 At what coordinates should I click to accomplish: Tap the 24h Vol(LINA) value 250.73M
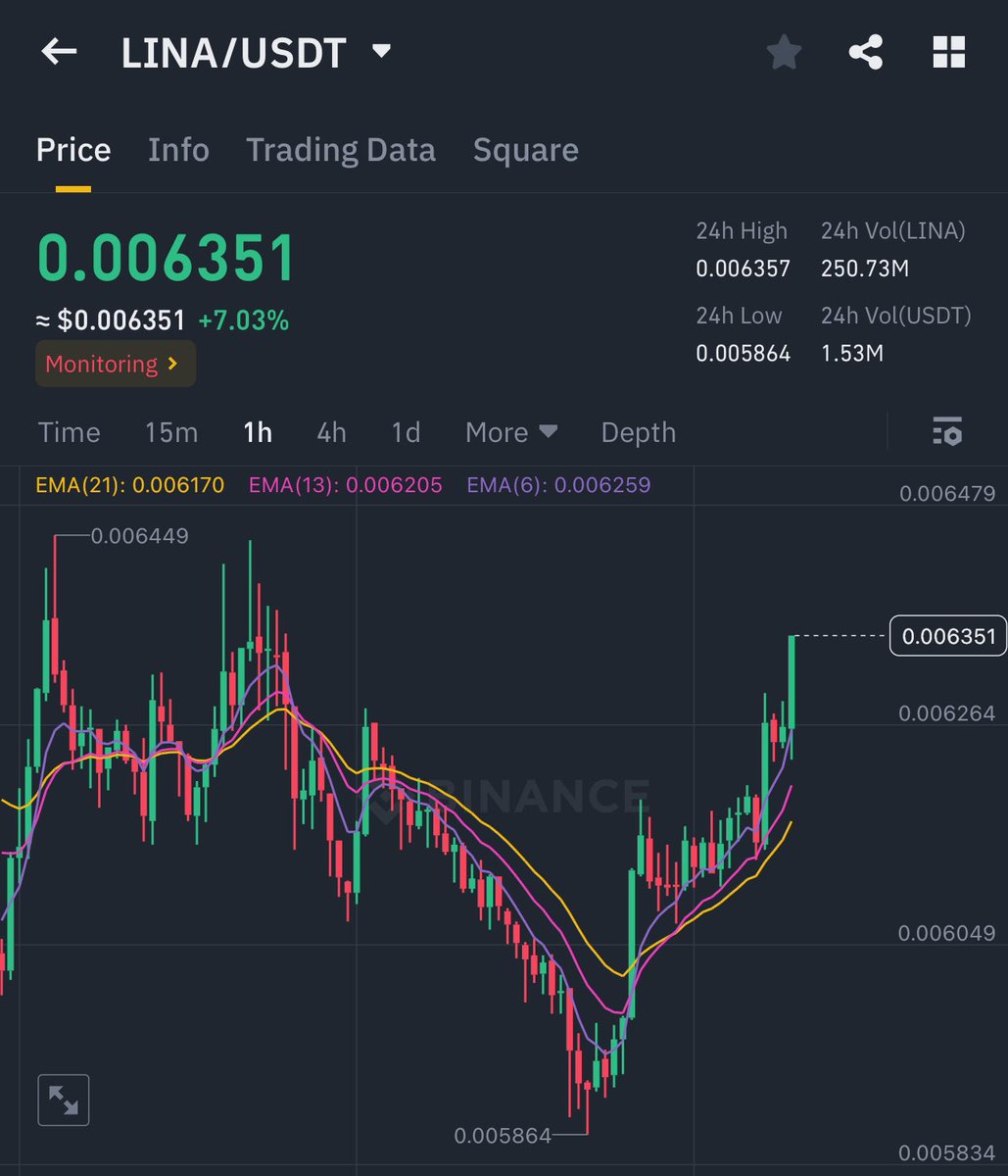pyautogui.click(x=867, y=268)
